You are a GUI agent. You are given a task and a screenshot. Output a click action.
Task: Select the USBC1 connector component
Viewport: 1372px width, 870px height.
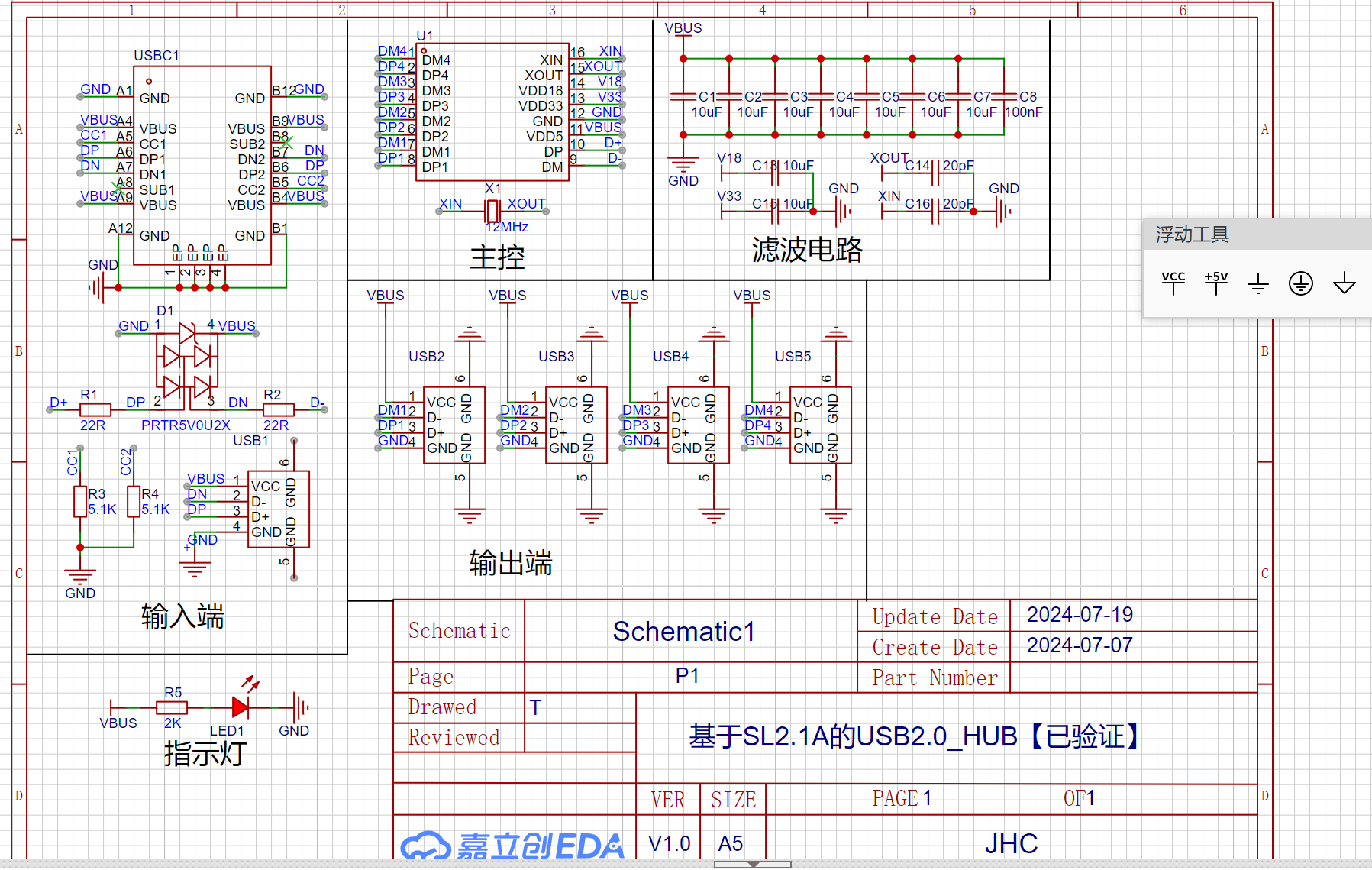[x=202, y=166]
